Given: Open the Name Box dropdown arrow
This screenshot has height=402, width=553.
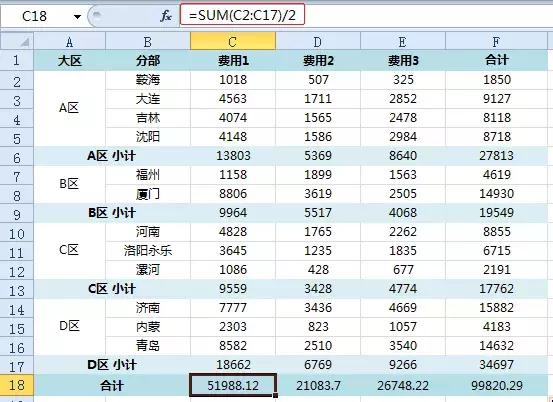Looking at the screenshot, I should [77, 16].
